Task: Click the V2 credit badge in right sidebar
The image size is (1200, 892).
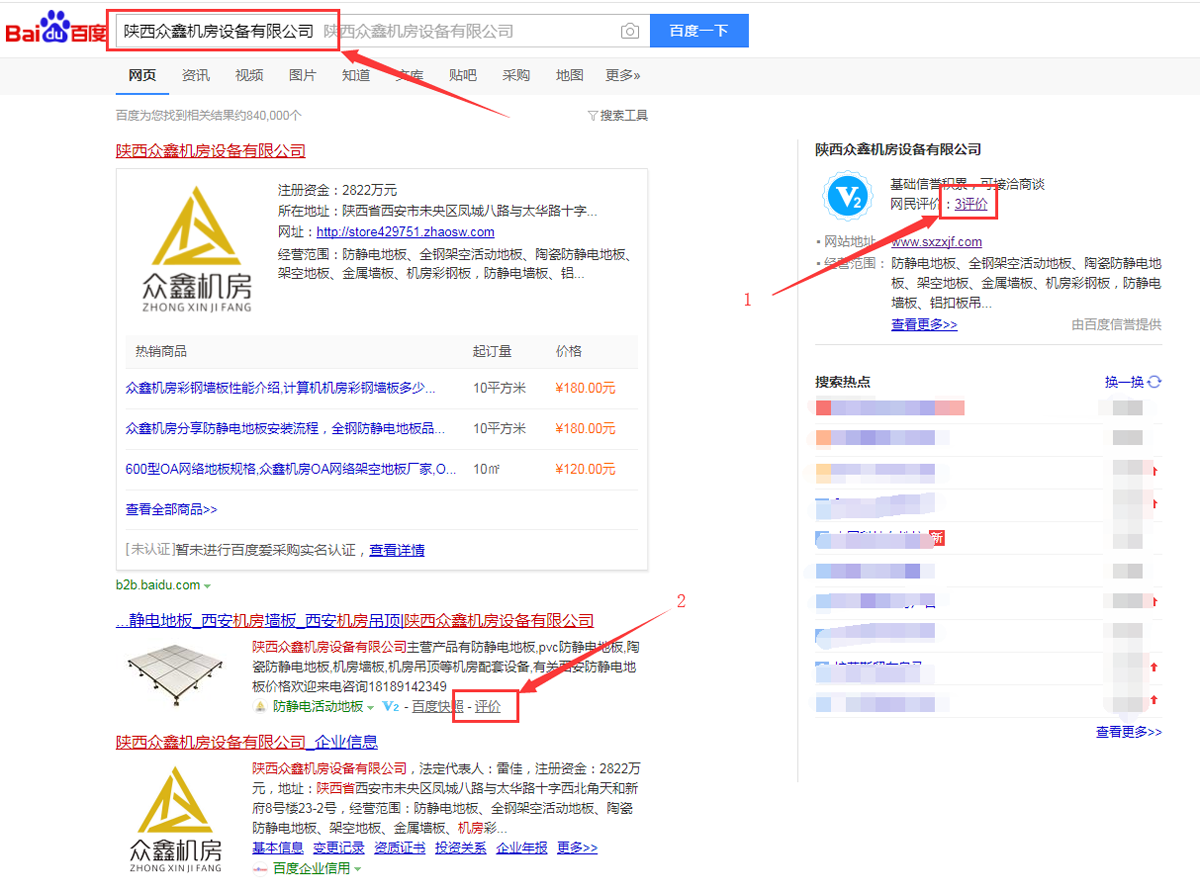Action: (x=846, y=197)
